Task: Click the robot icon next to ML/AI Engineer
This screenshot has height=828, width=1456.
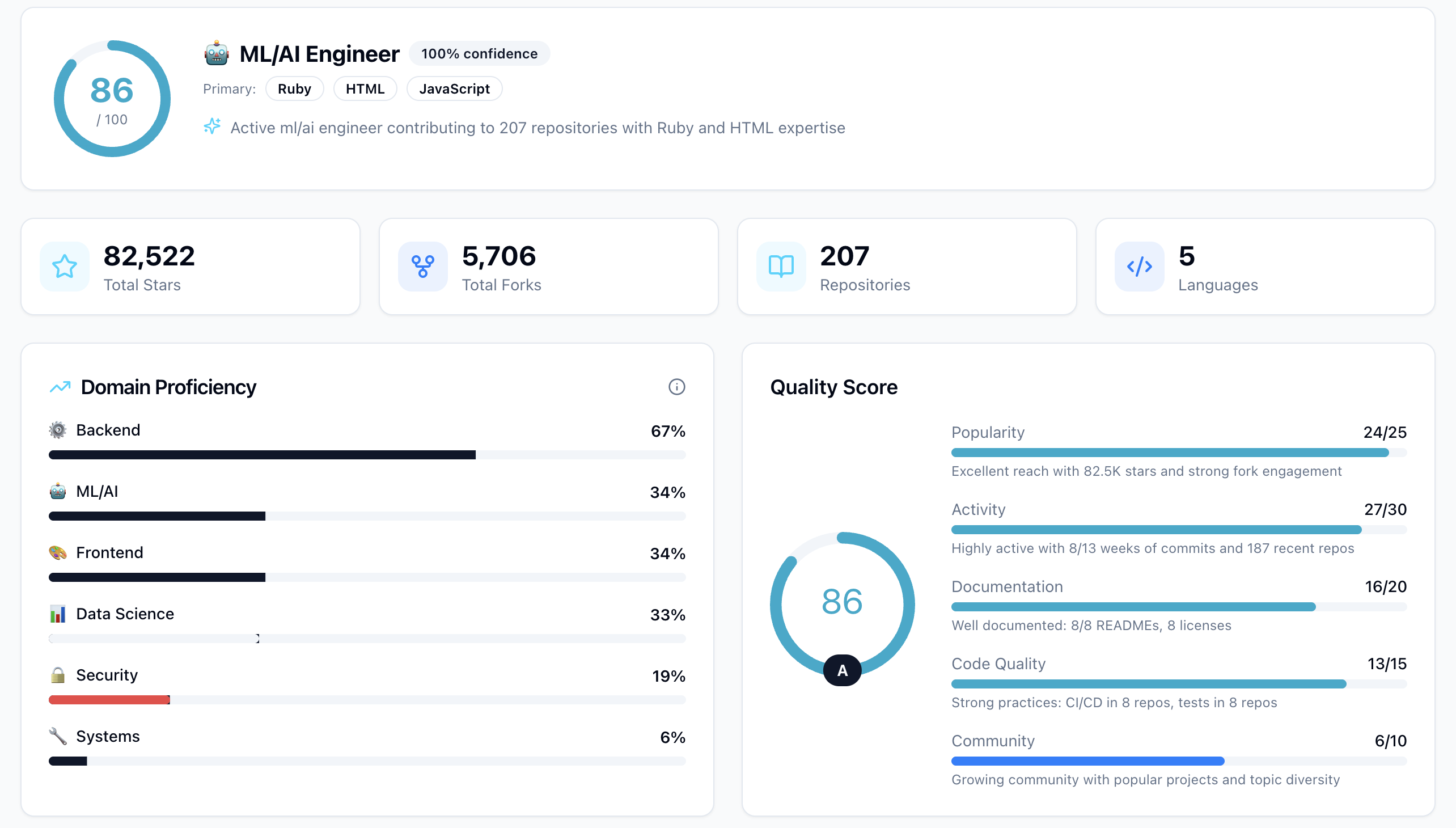Action: point(217,53)
